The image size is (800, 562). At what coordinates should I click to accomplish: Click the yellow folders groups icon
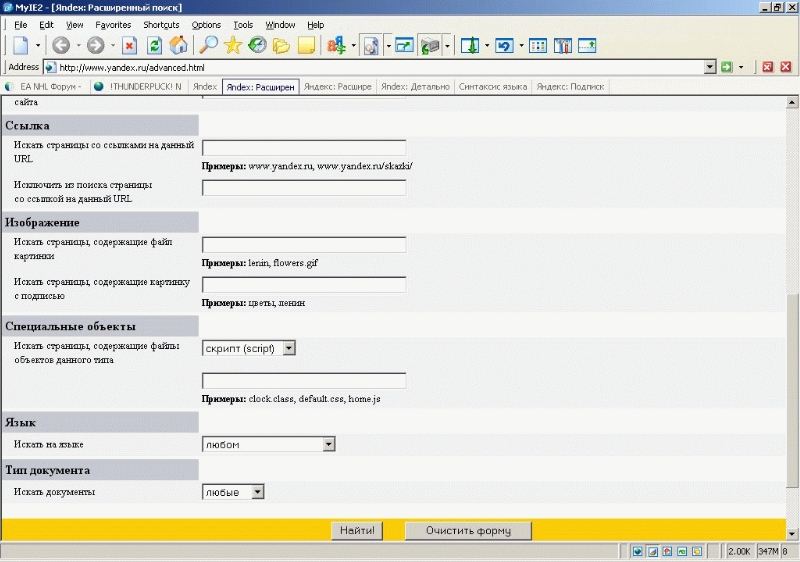coord(281,46)
